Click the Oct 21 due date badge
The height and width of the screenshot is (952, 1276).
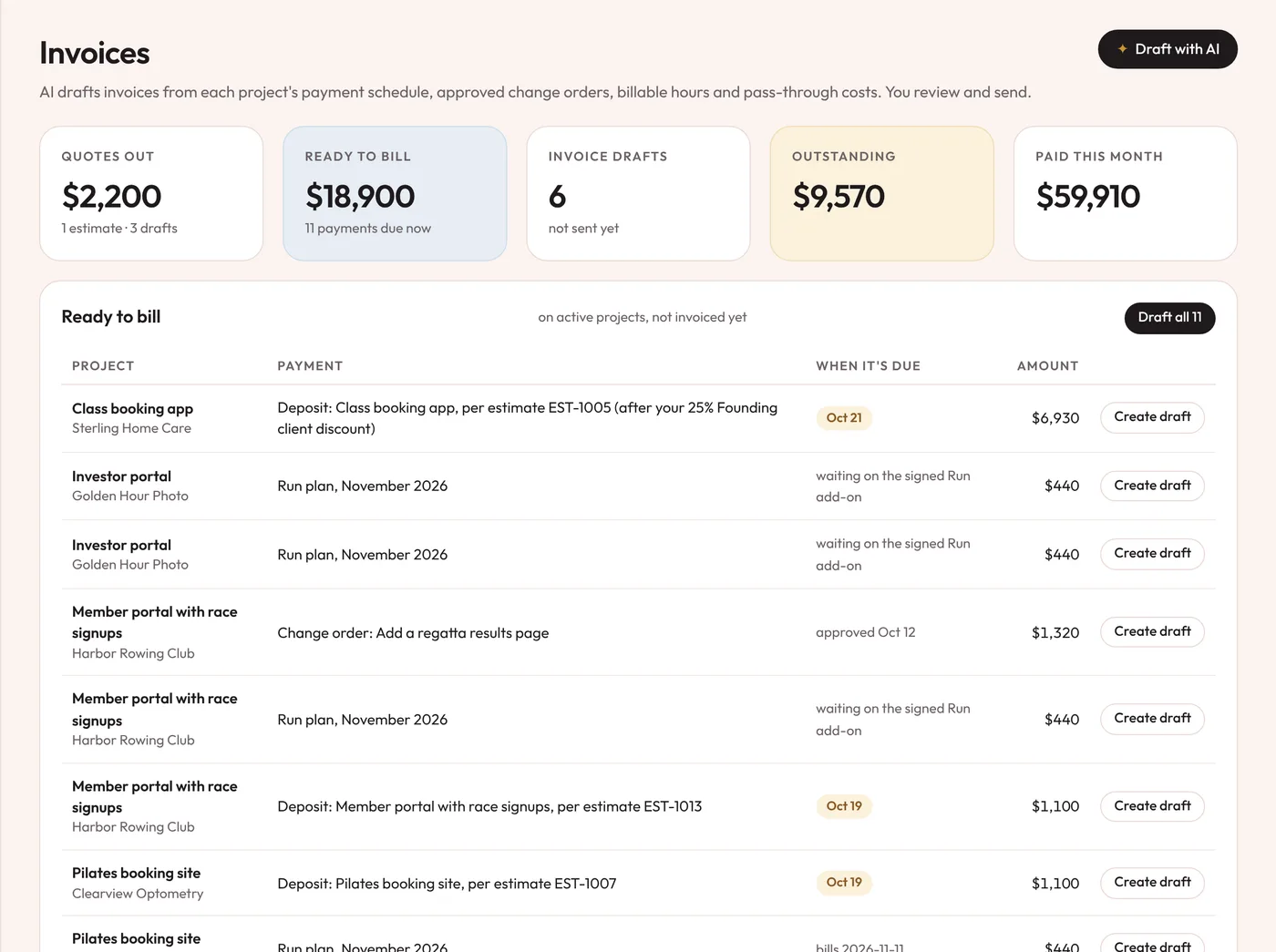pyautogui.click(x=844, y=418)
